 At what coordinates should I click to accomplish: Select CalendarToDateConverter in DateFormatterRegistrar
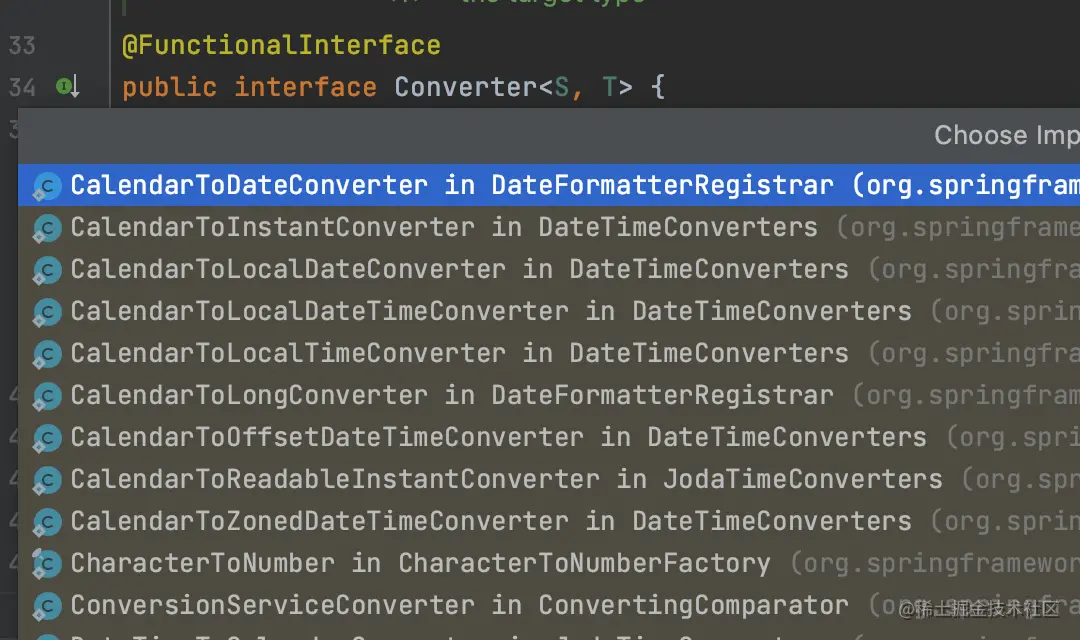point(549,185)
